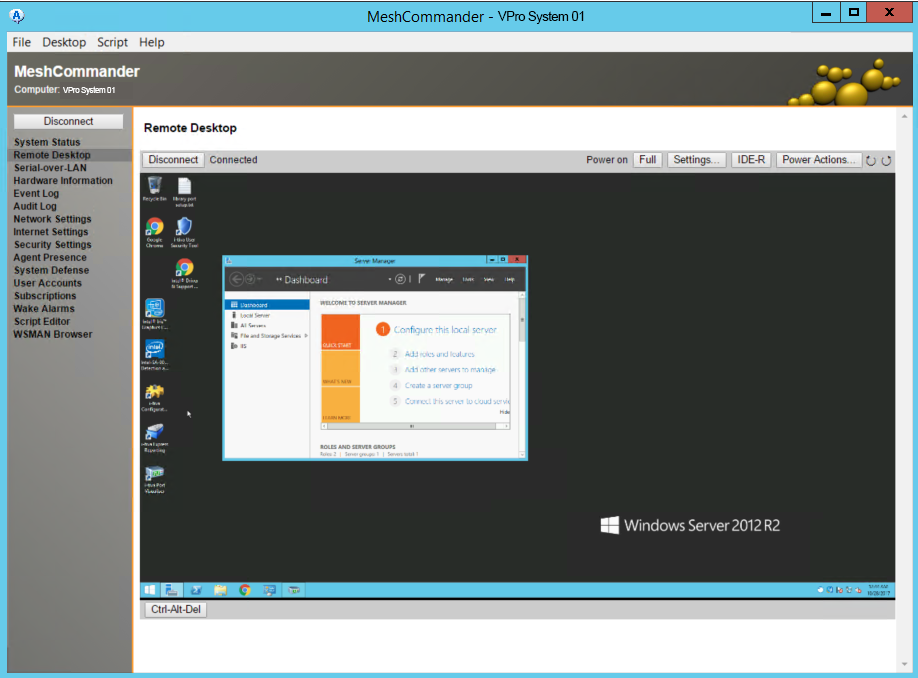Select Intel Driver & Support shortcut
The image size is (918, 678).
184,273
